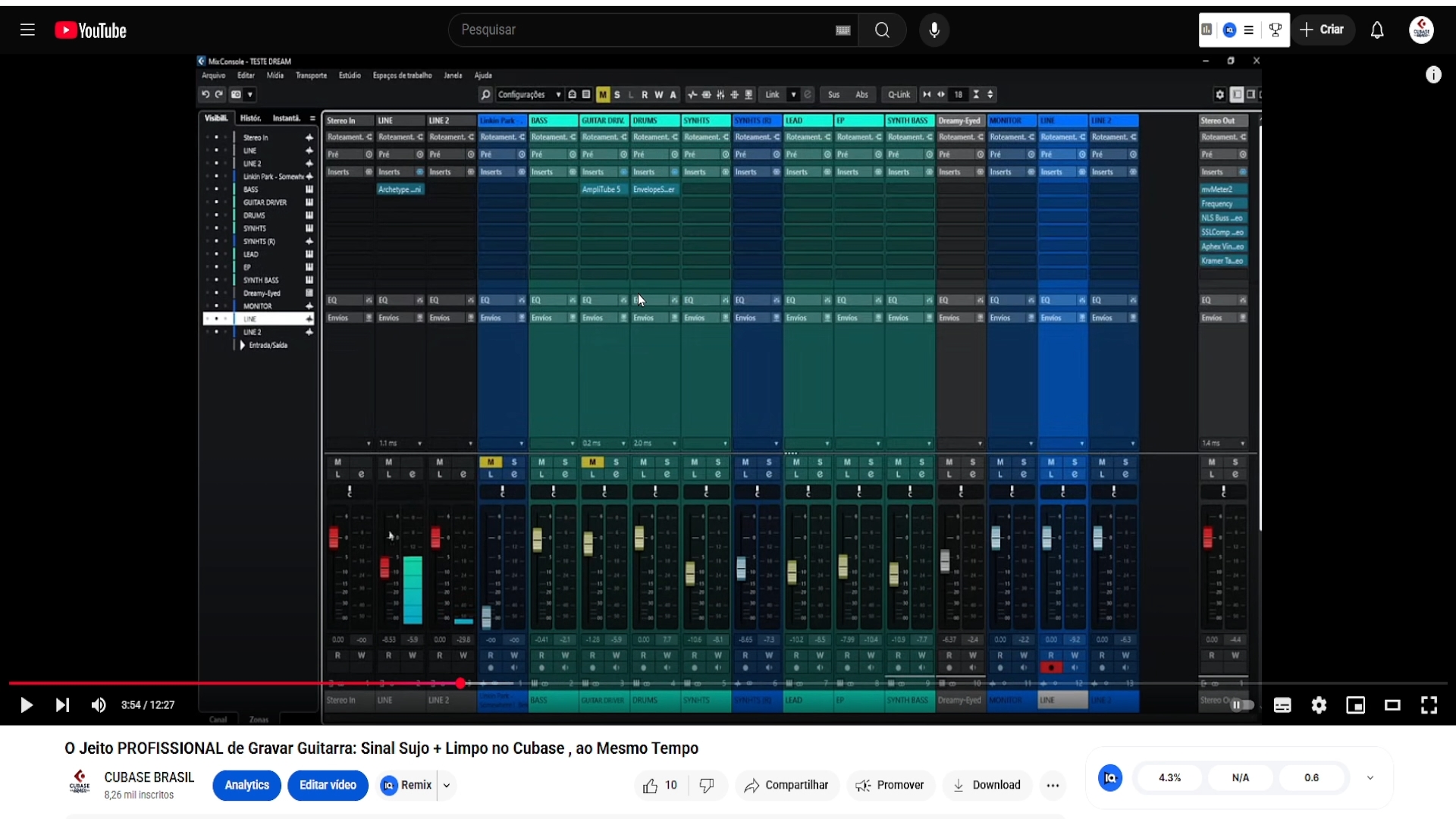Click MixConsole redo arrow icon

point(219,95)
